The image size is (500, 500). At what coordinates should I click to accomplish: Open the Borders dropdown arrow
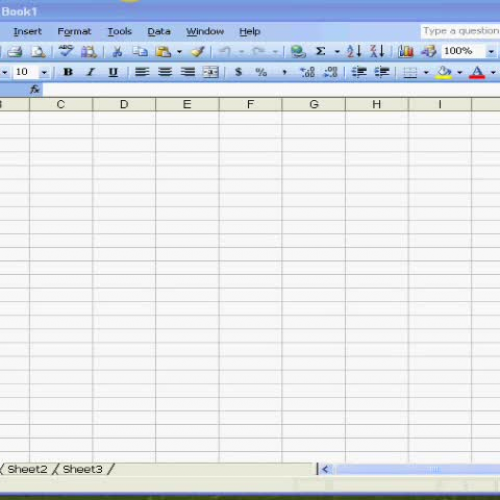pos(426,72)
